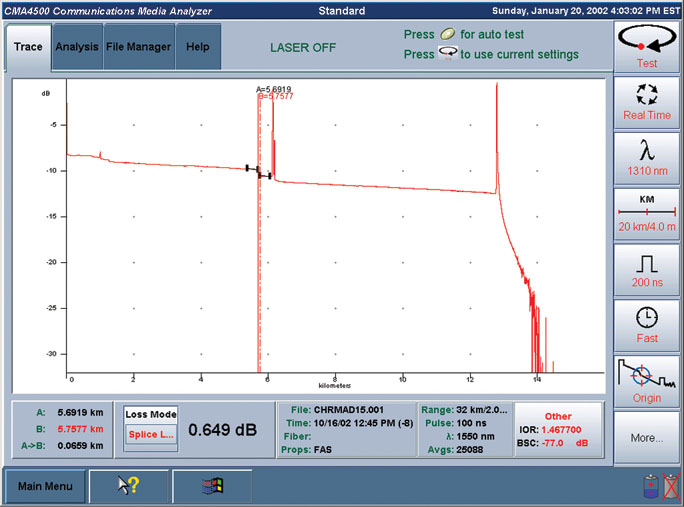Open the Help tab

point(197,47)
